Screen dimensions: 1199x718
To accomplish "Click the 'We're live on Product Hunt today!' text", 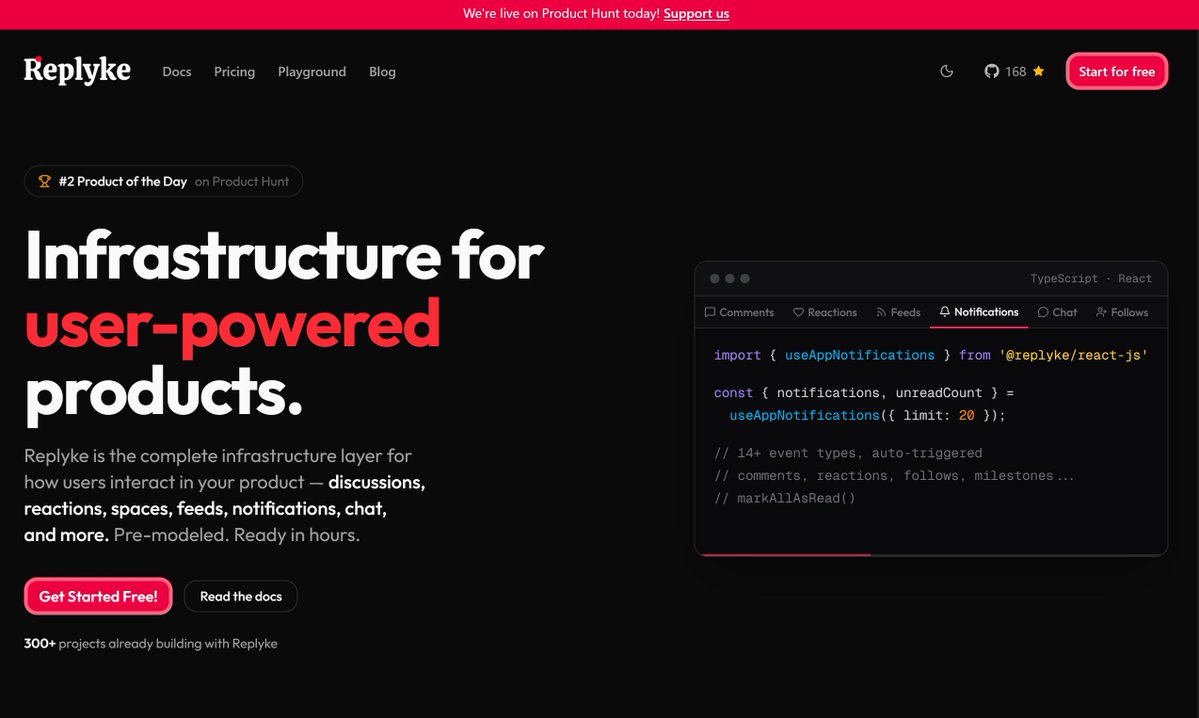I will [561, 14].
